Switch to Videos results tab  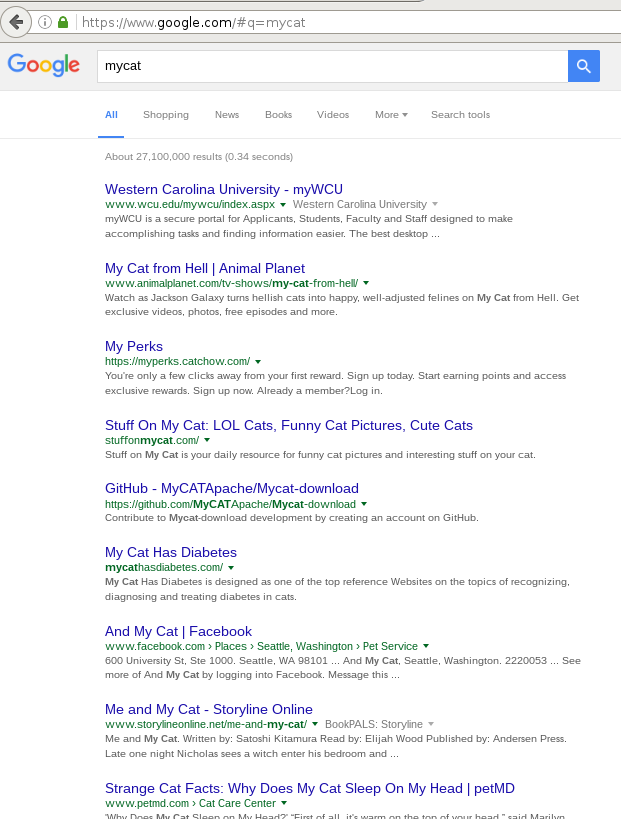click(x=333, y=115)
